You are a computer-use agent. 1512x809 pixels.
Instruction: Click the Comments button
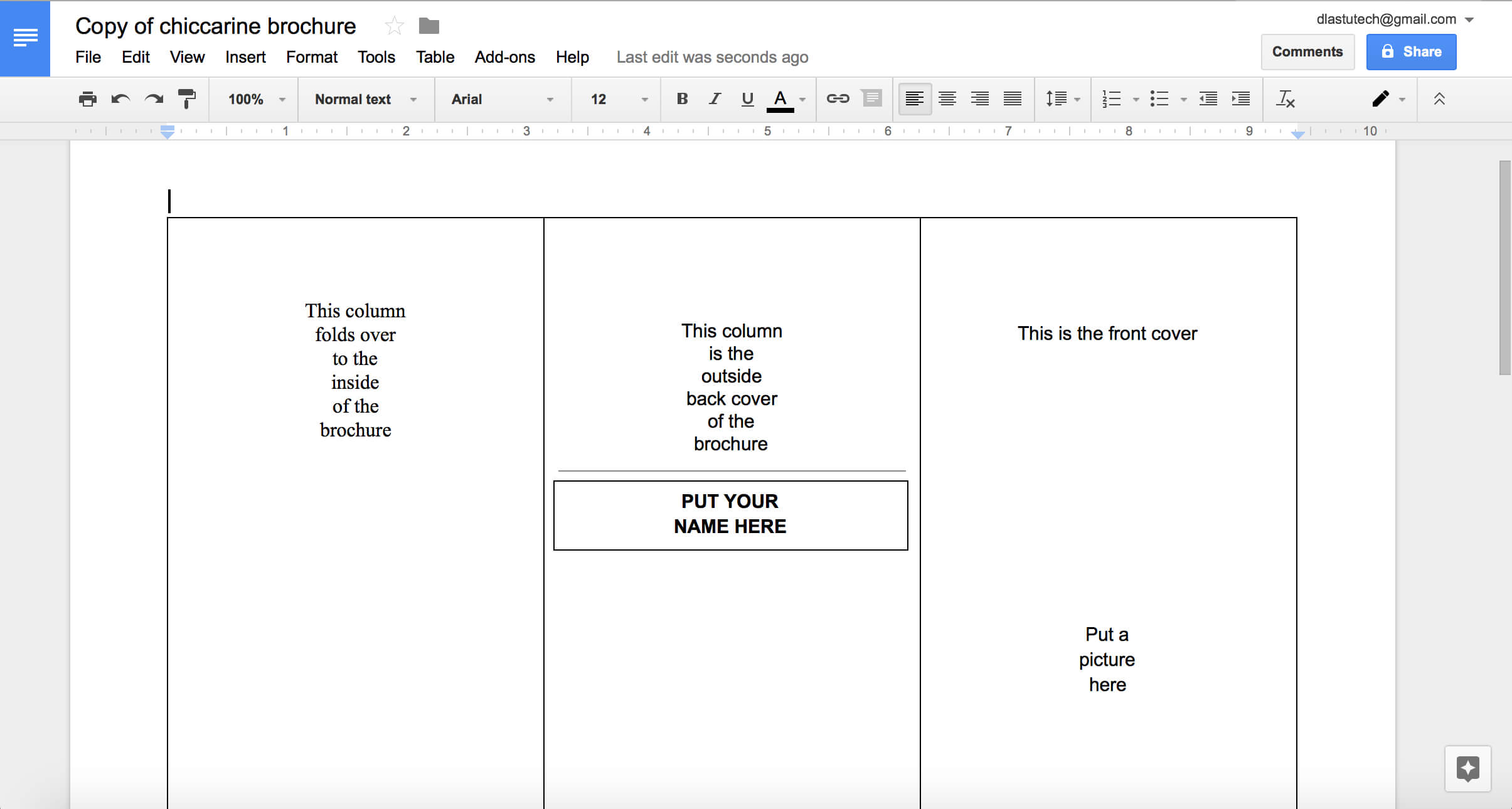1307,51
